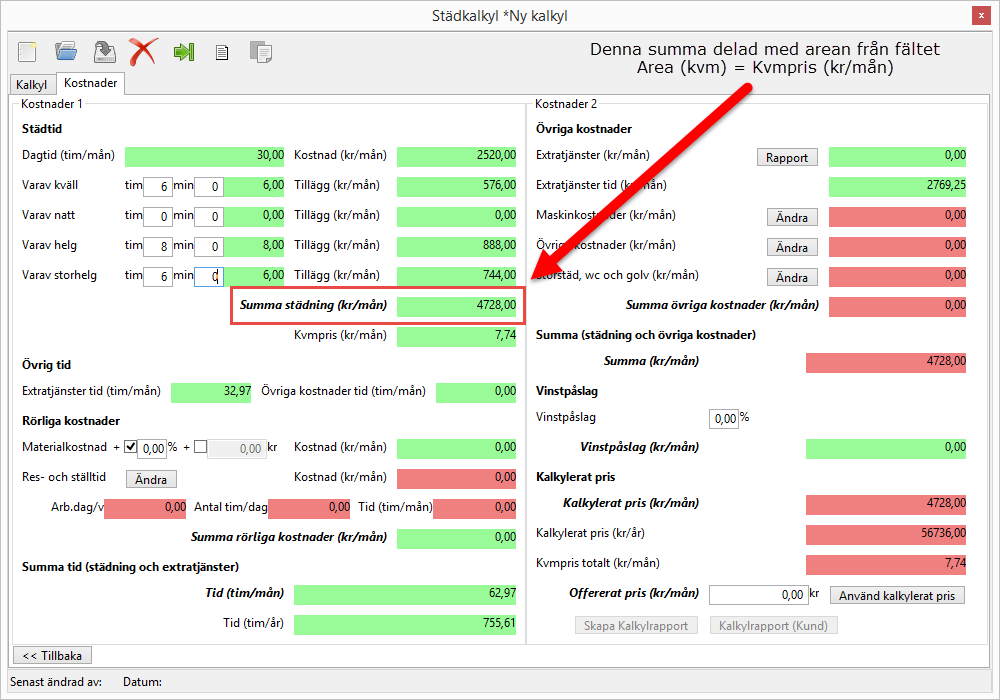Select the Kostnader tab
The width and height of the screenshot is (1000, 700).
91,84
